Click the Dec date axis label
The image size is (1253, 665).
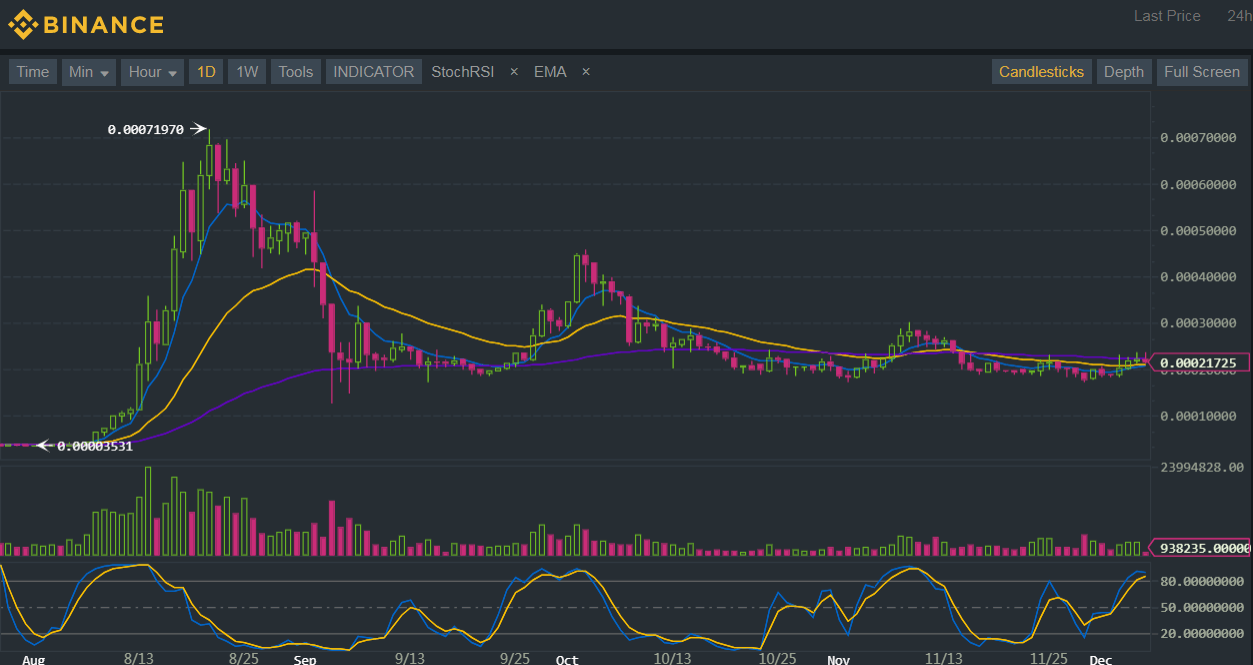pyautogui.click(x=1101, y=659)
